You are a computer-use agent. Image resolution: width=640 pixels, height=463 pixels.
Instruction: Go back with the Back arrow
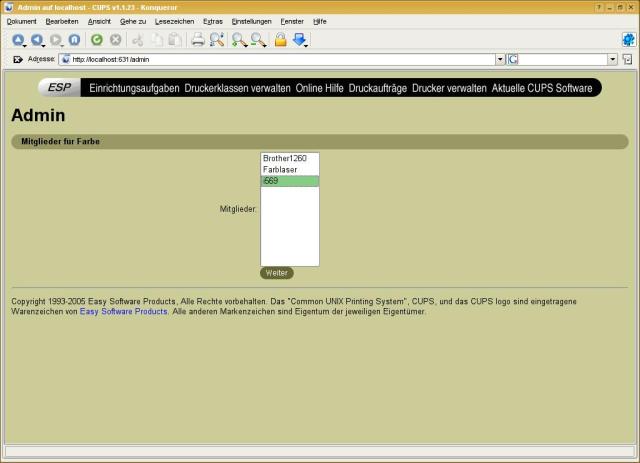(37, 40)
